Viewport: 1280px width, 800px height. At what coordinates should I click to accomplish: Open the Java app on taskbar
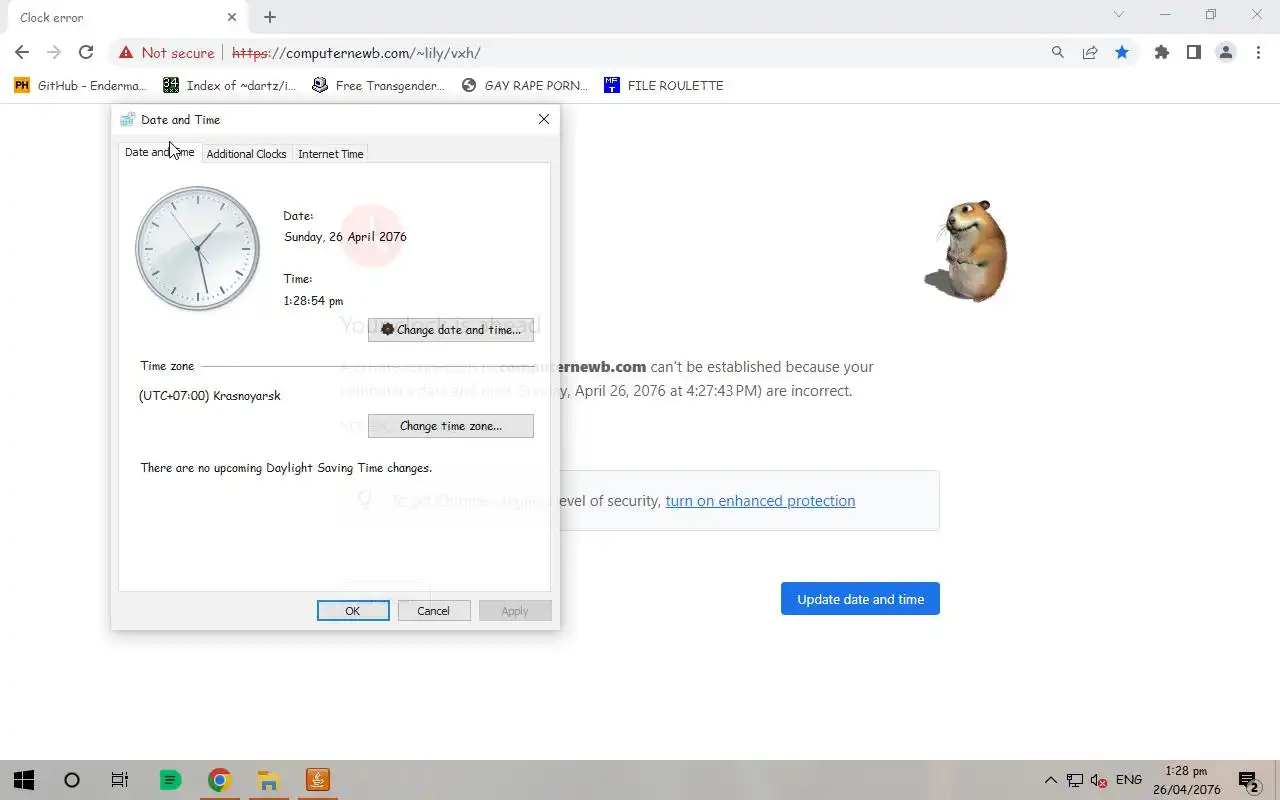(317, 780)
